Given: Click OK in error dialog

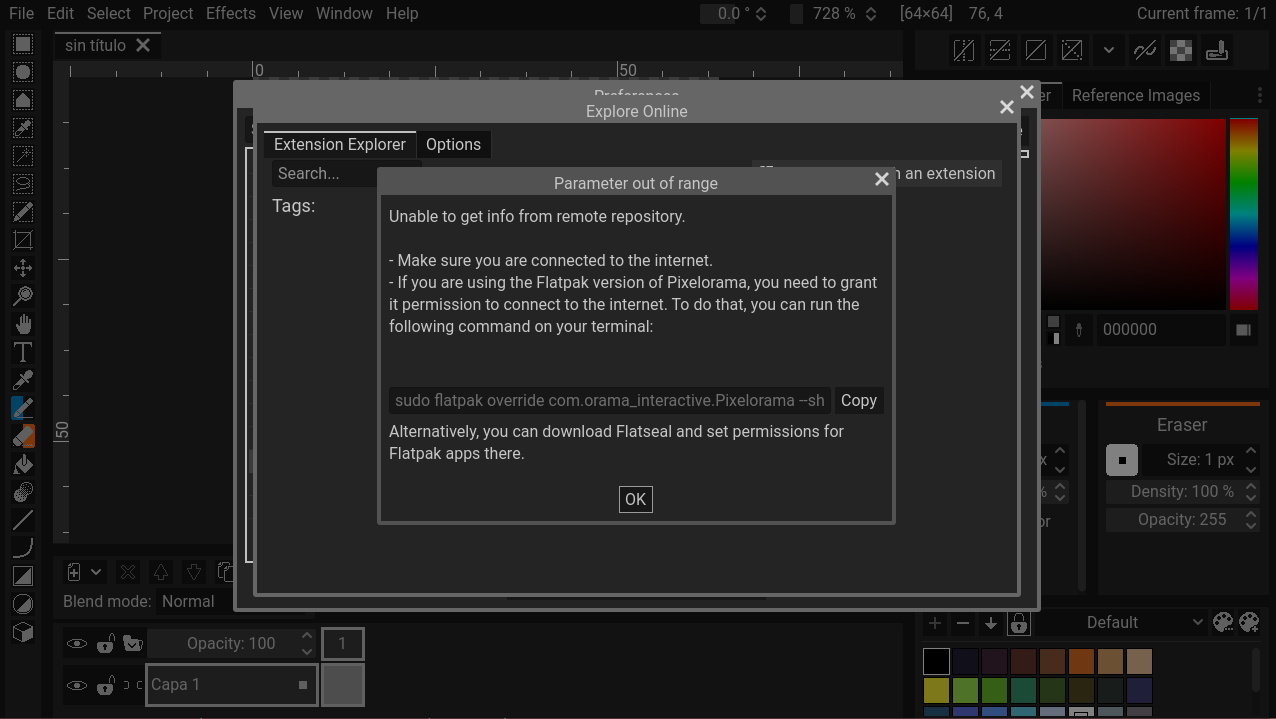Looking at the screenshot, I should 636,499.
